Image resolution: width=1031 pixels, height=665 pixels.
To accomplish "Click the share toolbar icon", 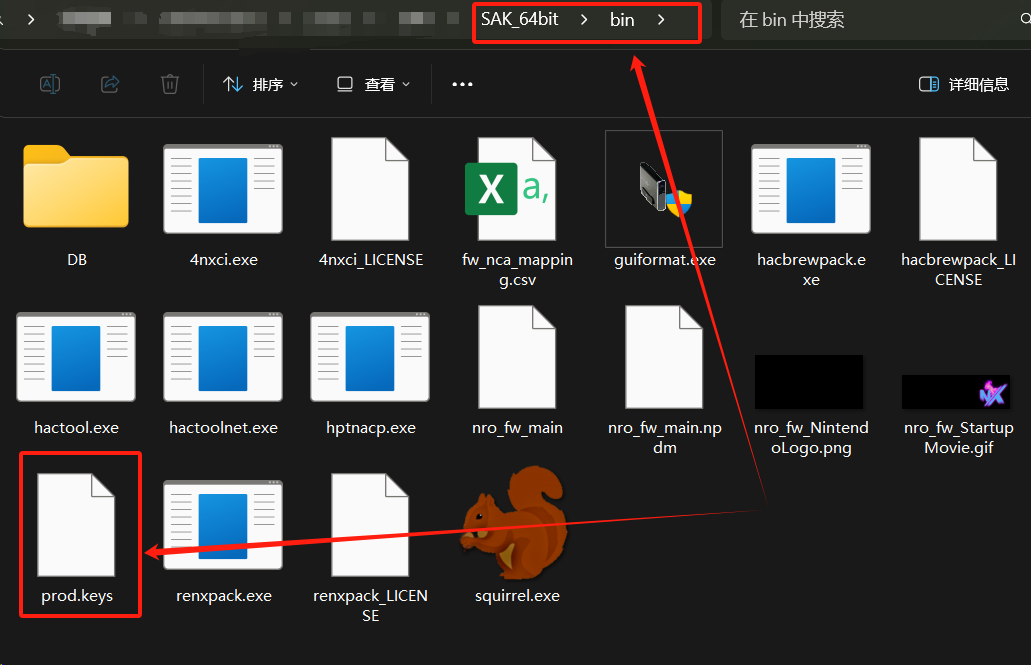I will click(110, 85).
